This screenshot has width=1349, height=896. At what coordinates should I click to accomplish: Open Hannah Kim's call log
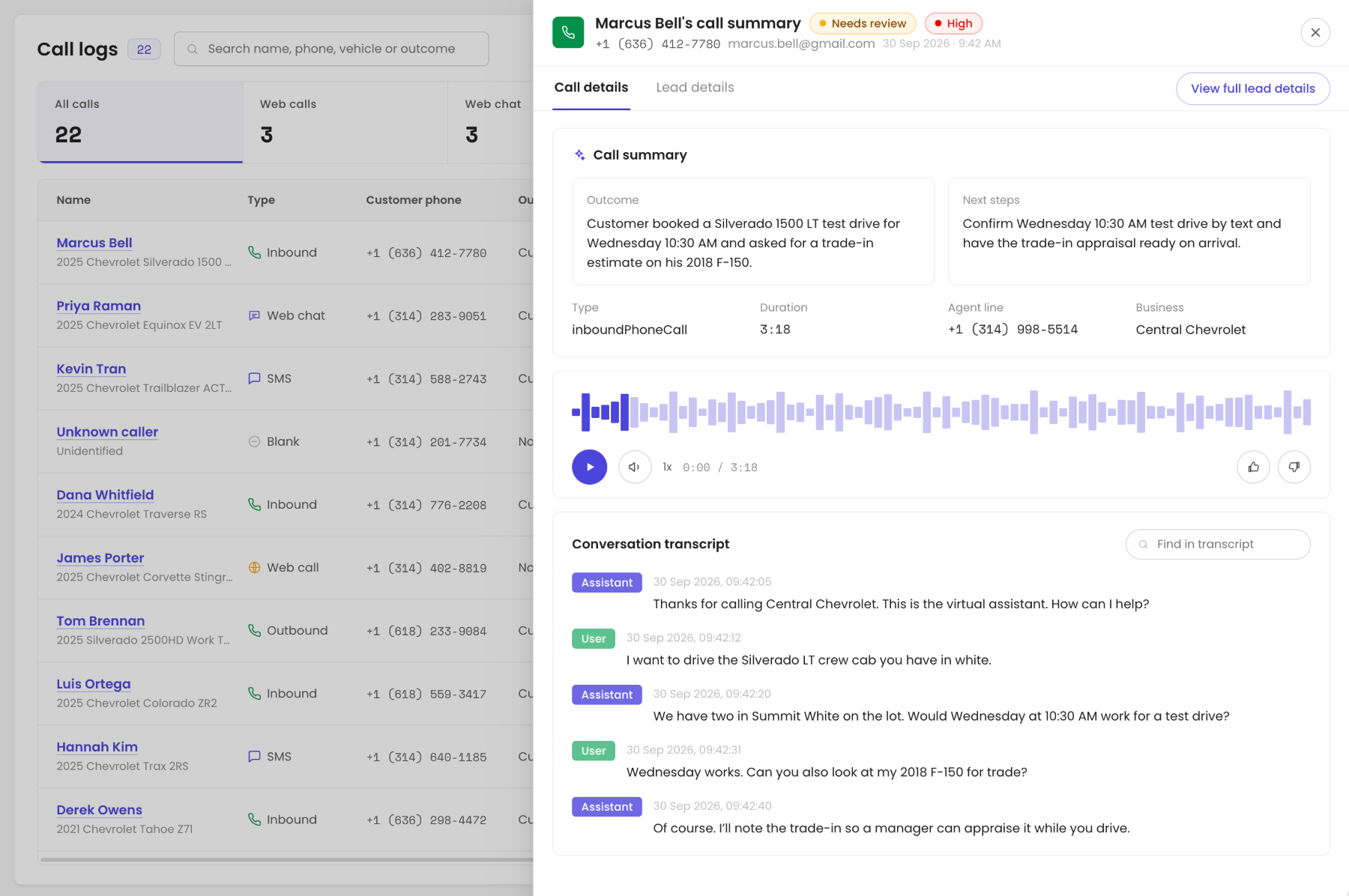(x=97, y=746)
